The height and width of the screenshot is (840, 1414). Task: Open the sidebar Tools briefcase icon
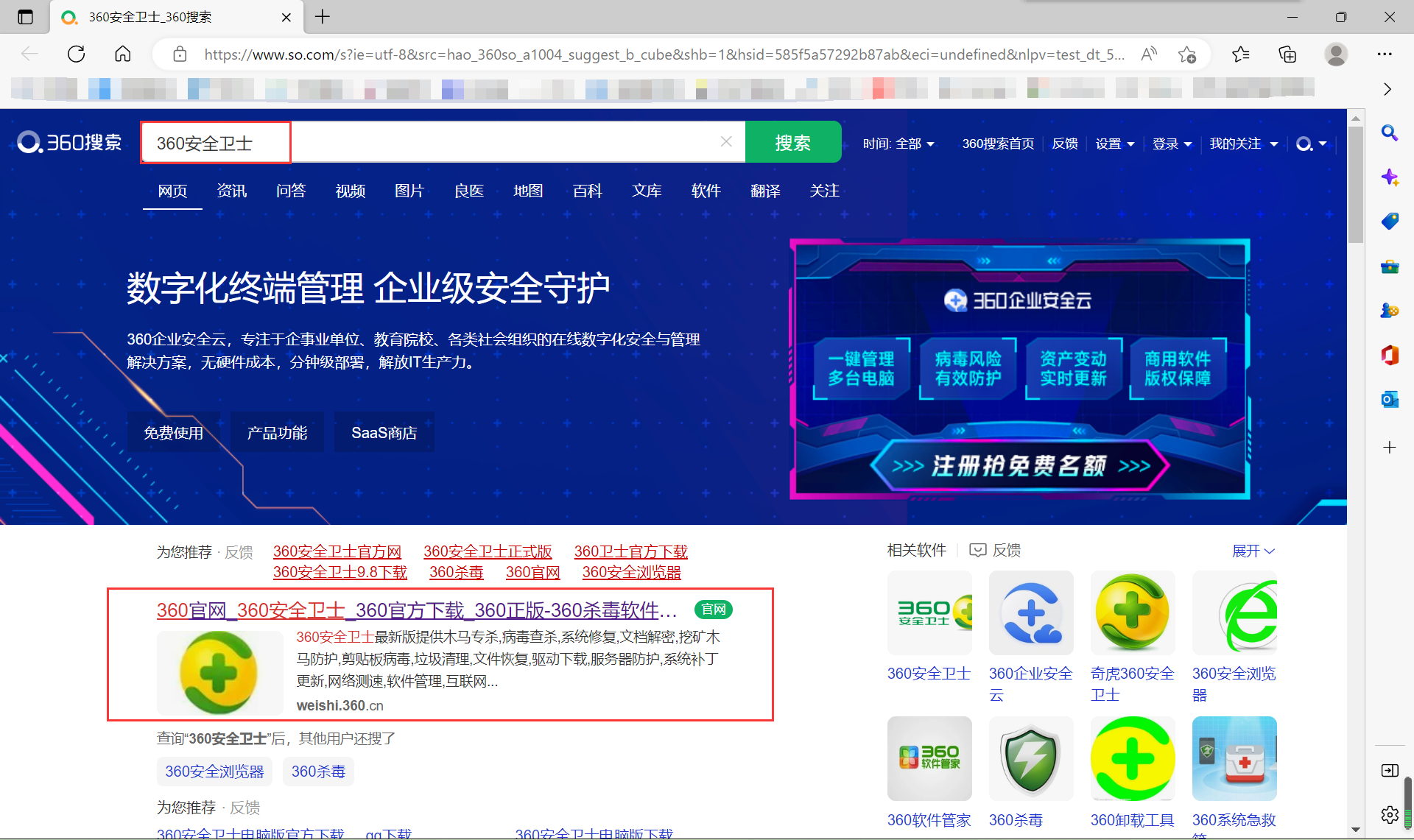(x=1390, y=267)
